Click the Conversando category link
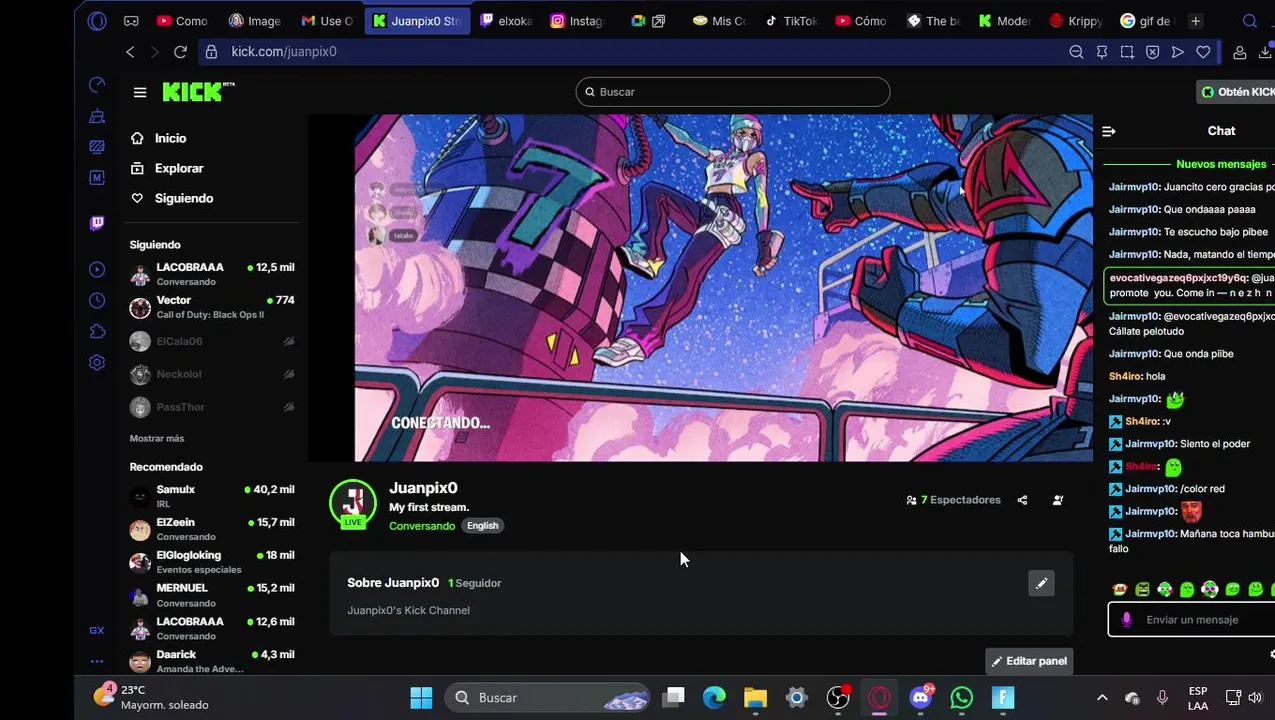This screenshot has height=720, width=1275. pos(422,526)
